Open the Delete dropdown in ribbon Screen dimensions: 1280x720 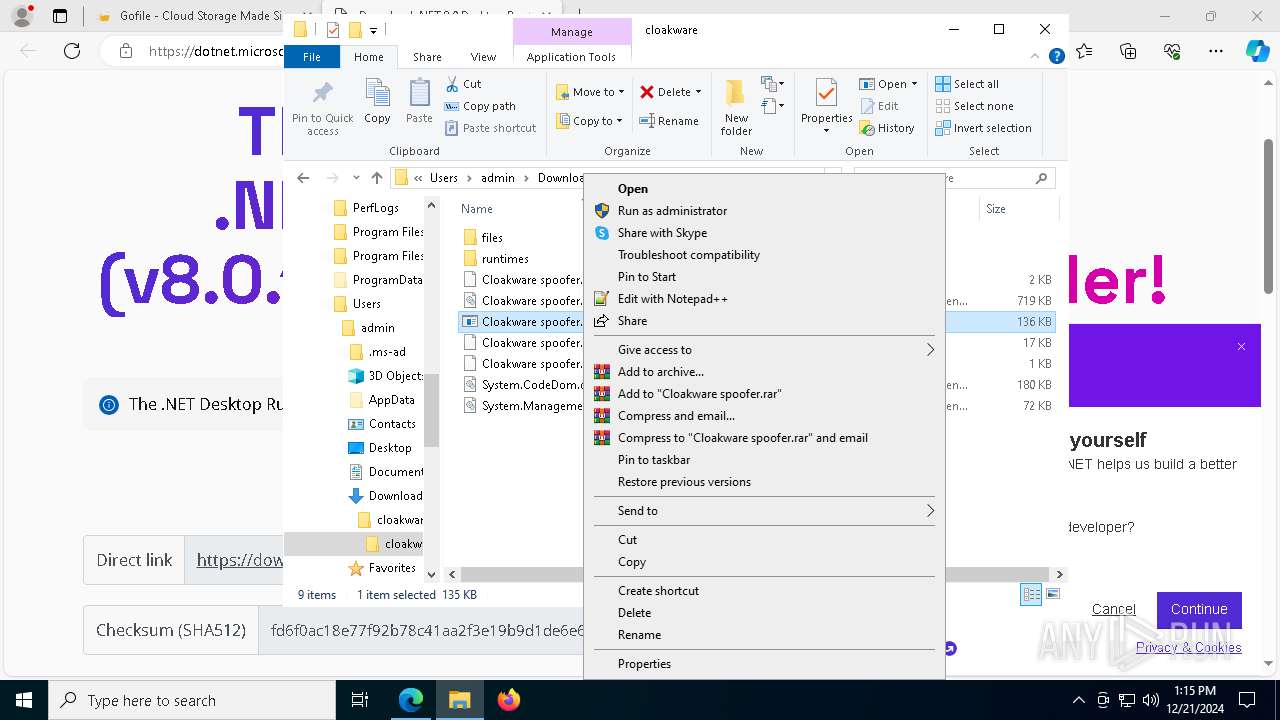point(671,92)
